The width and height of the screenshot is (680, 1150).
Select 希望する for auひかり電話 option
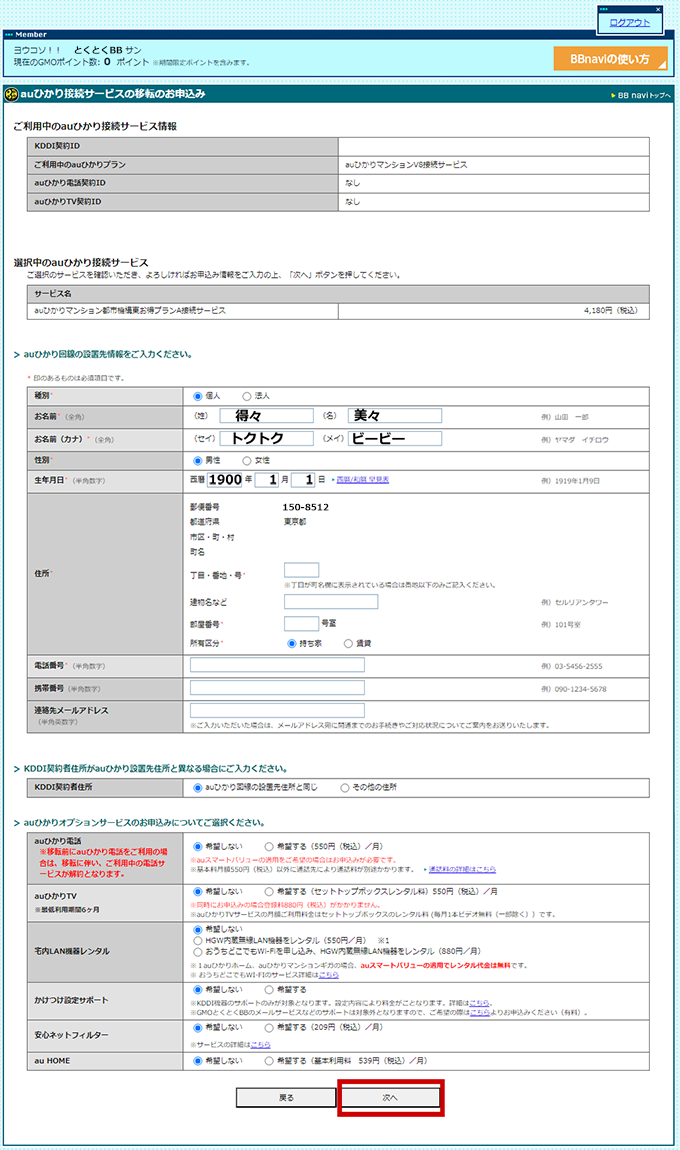tap(270, 846)
